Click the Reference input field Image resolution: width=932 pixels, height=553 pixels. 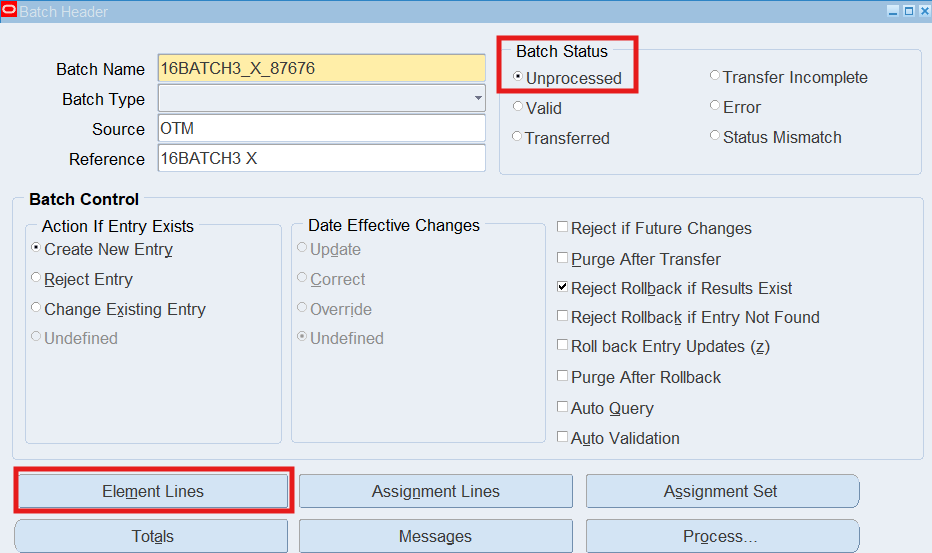pyautogui.click(x=321, y=159)
